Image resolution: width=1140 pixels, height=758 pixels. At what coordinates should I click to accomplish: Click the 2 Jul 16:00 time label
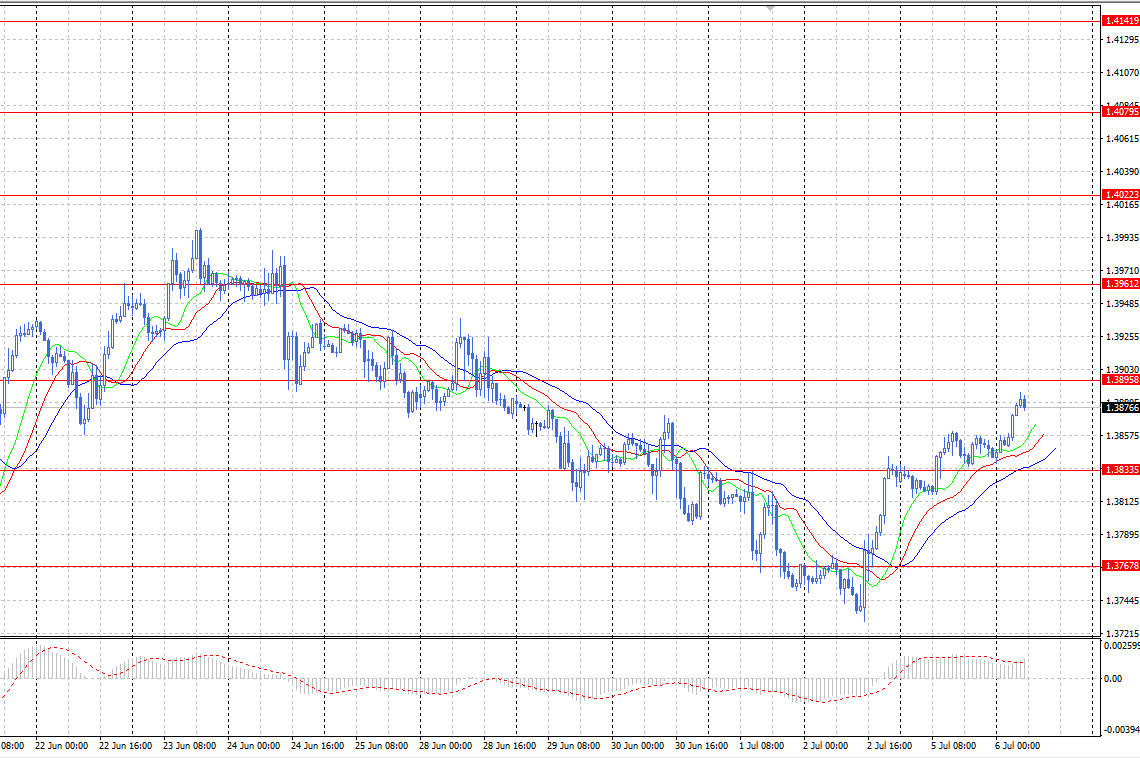pyautogui.click(x=890, y=746)
